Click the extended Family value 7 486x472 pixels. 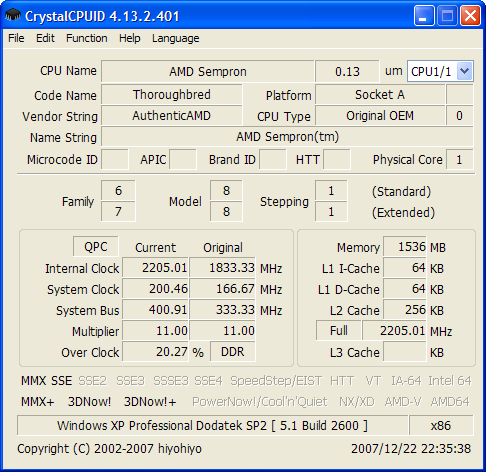[118, 211]
